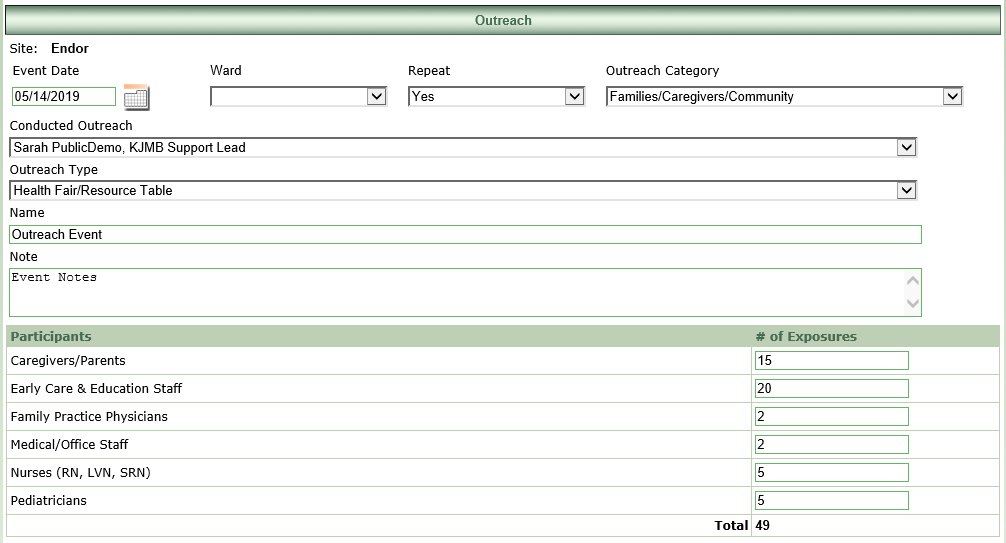Click the Outreach section header bar

click(x=503, y=20)
